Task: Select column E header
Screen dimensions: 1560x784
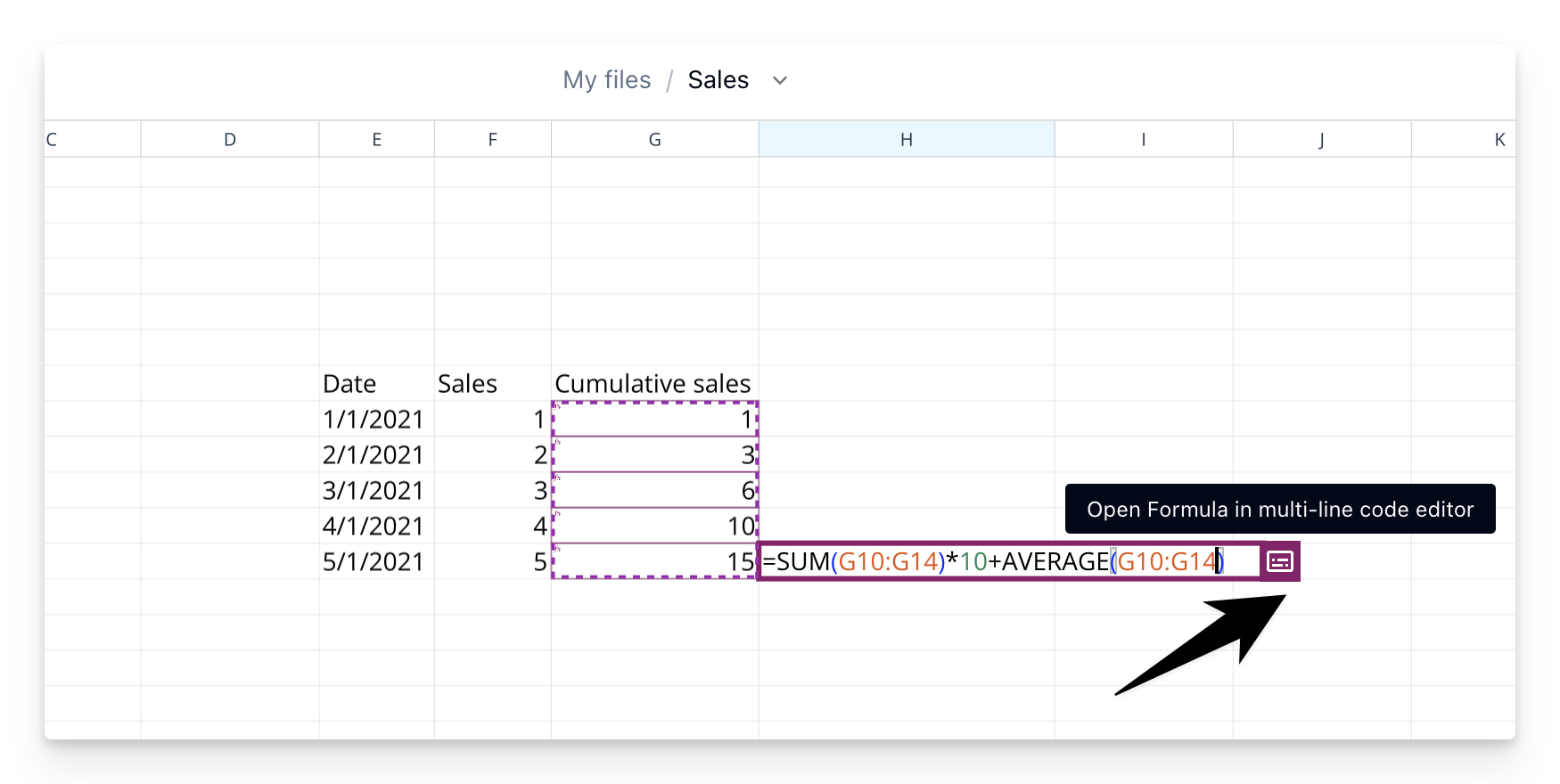Action: (x=376, y=139)
